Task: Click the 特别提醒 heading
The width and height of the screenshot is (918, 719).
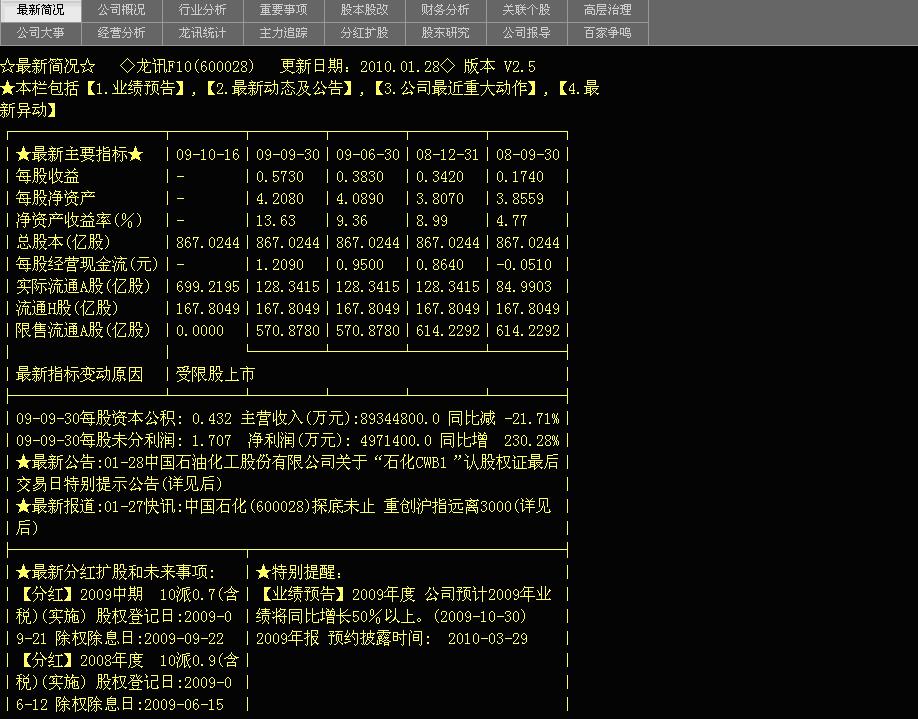Action: tap(299, 572)
